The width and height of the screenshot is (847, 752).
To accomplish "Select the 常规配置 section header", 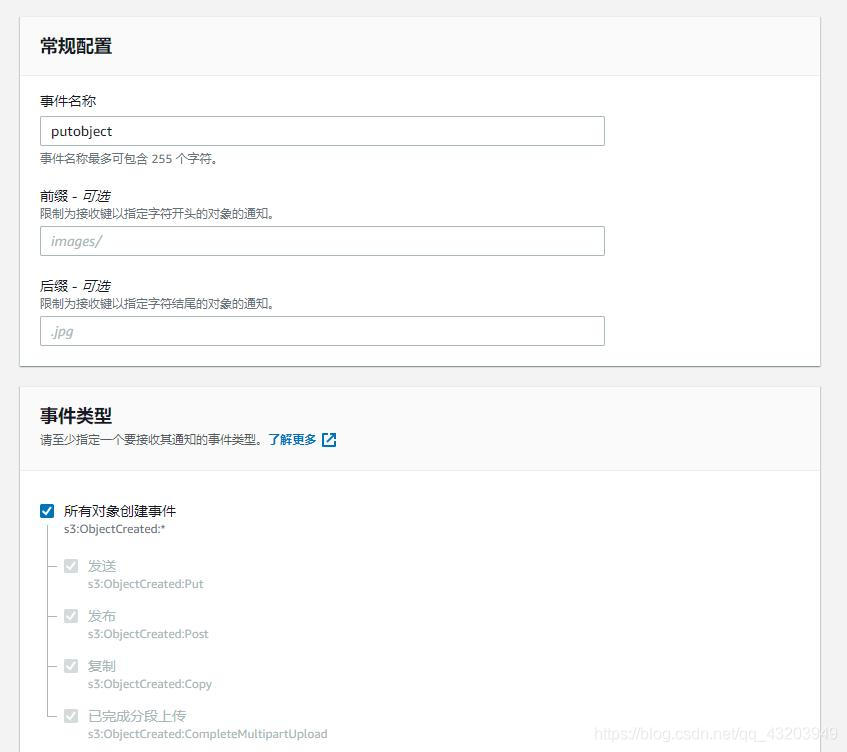I will [74, 46].
